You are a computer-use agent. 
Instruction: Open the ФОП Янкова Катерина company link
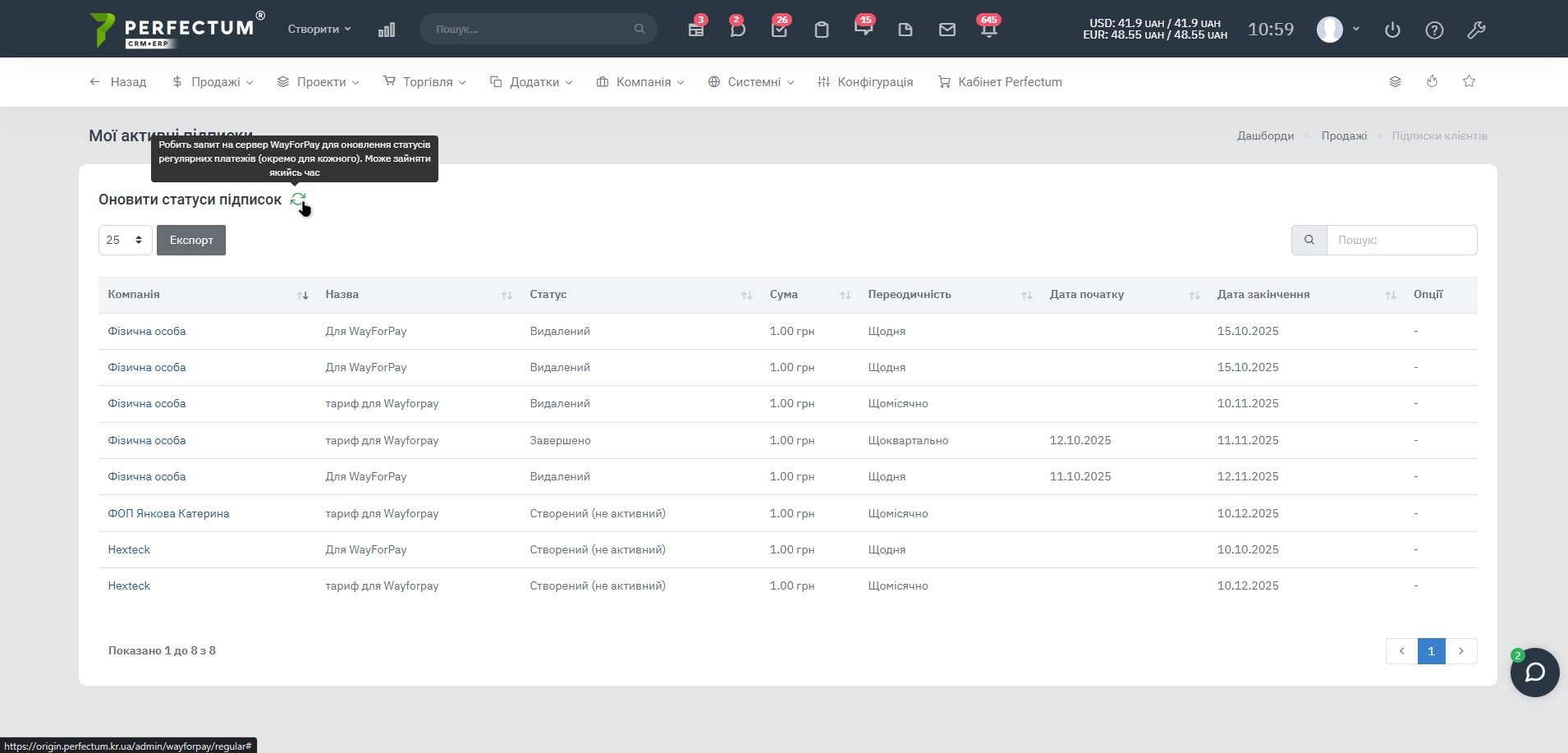coord(168,513)
